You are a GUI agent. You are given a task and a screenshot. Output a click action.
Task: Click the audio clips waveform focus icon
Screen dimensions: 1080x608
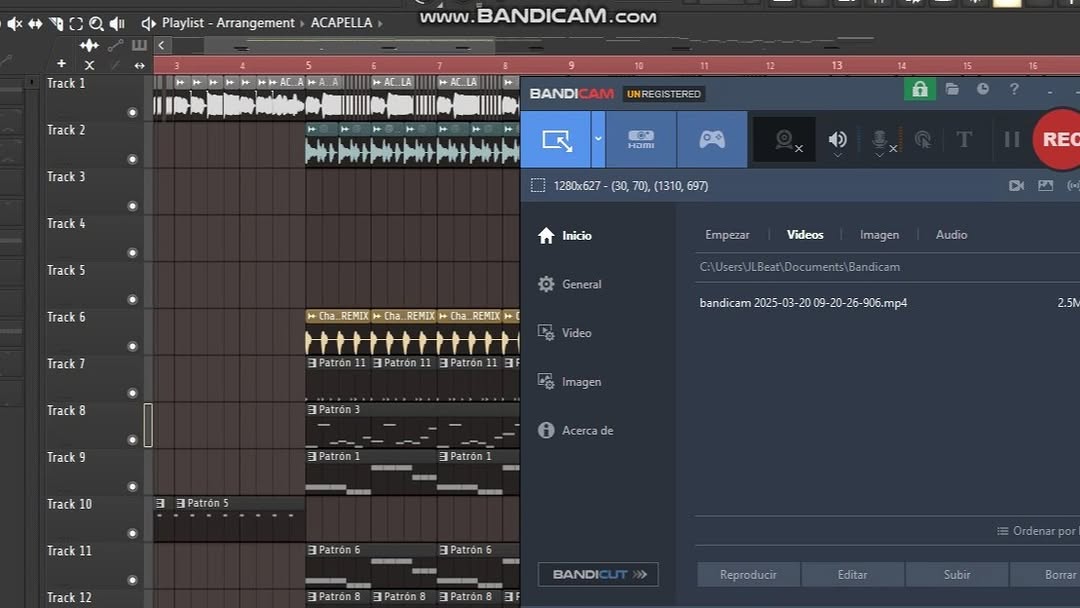click(x=89, y=45)
